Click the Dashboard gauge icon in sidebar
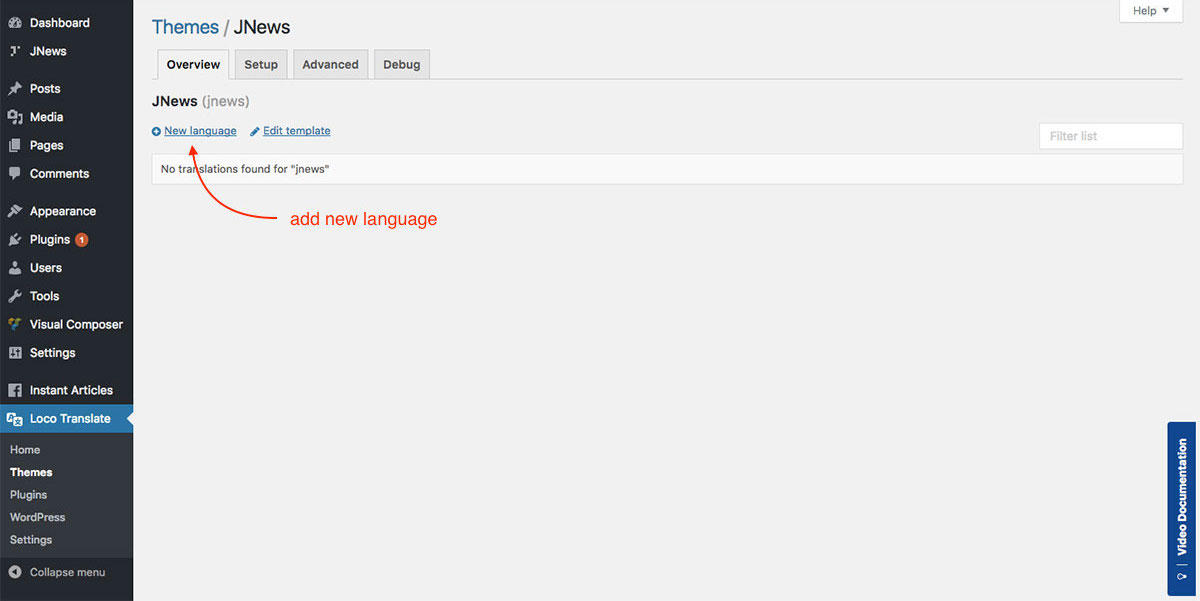 pyautogui.click(x=15, y=23)
